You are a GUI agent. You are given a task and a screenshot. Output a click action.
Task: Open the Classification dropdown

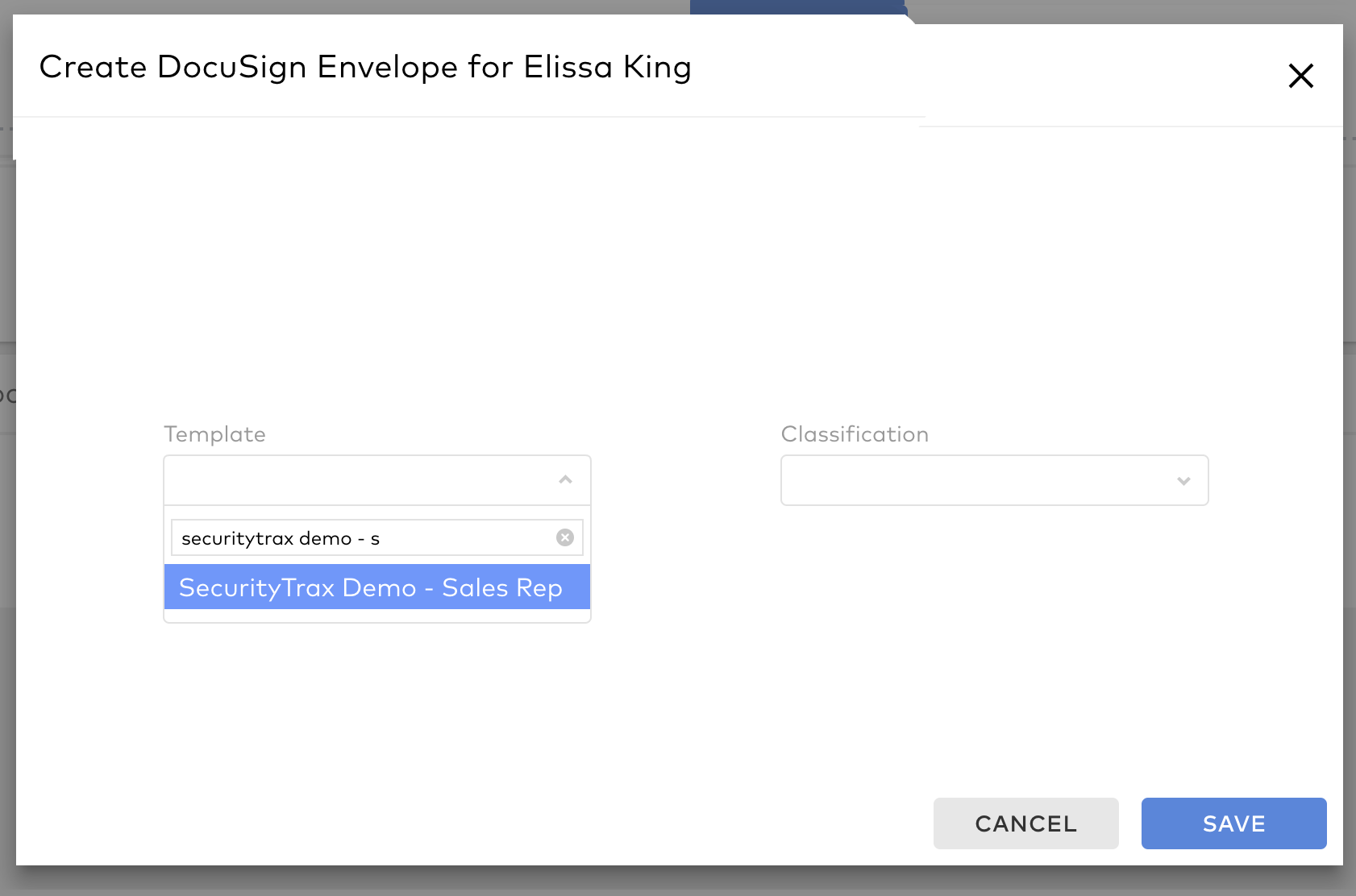(x=994, y=480)
